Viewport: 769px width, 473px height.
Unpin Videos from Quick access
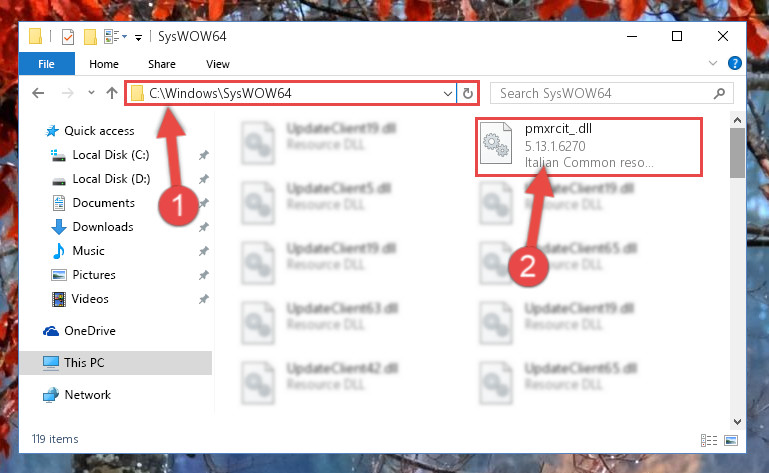point(204,299)
